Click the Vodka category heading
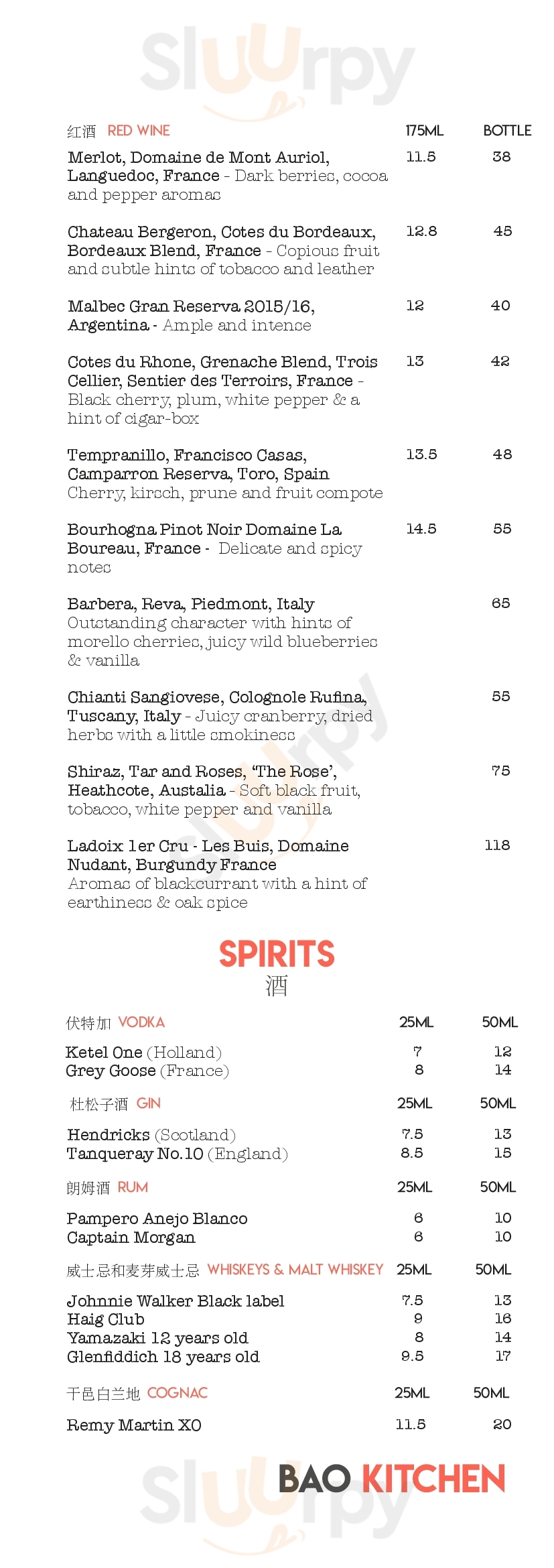Screen dimensions: 554x1568 141,1022
